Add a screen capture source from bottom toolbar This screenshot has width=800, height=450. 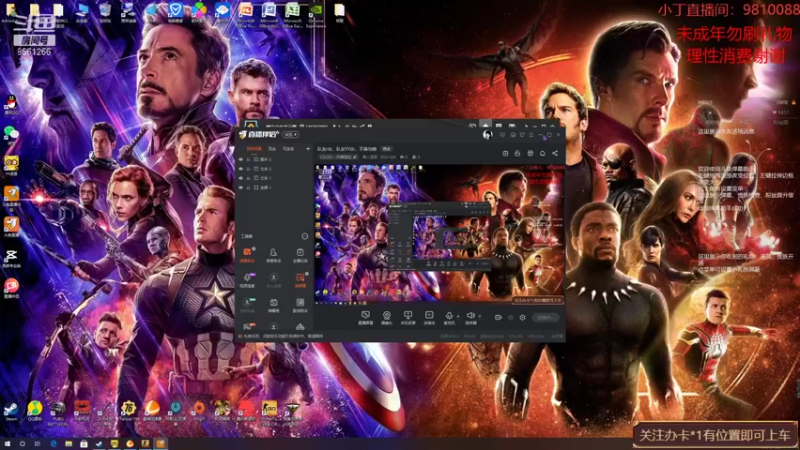(x=365, y=317)
